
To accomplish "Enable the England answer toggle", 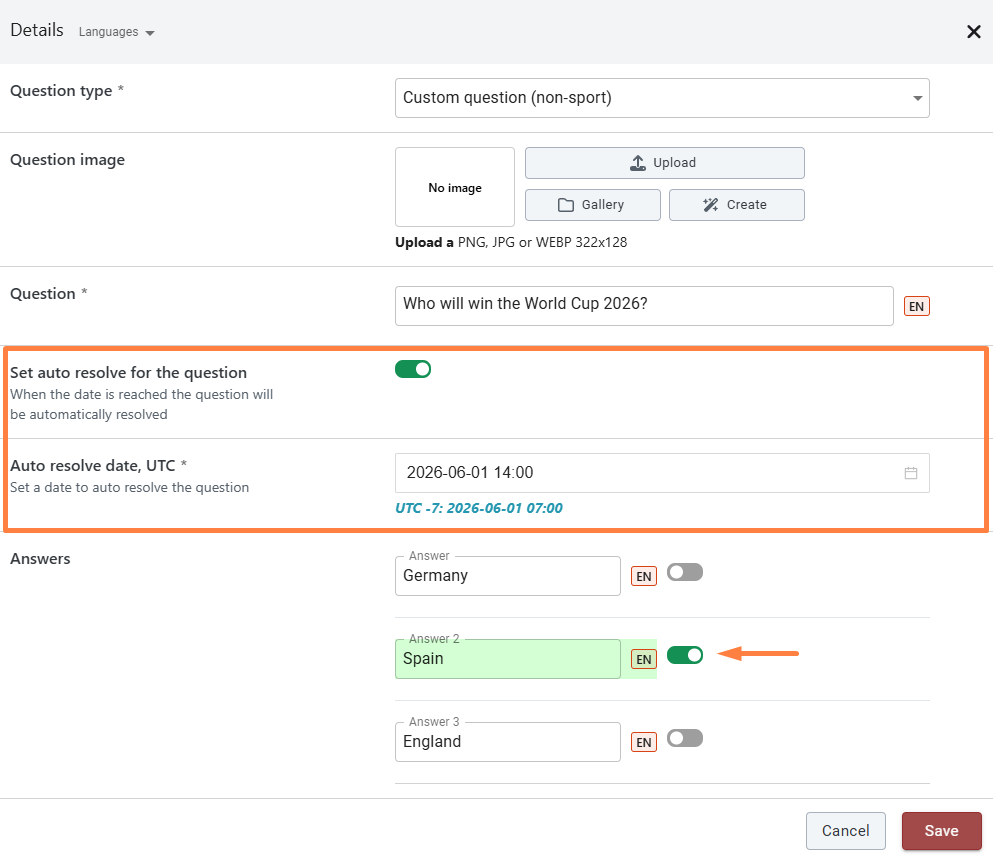I will (x=685, y=738).
